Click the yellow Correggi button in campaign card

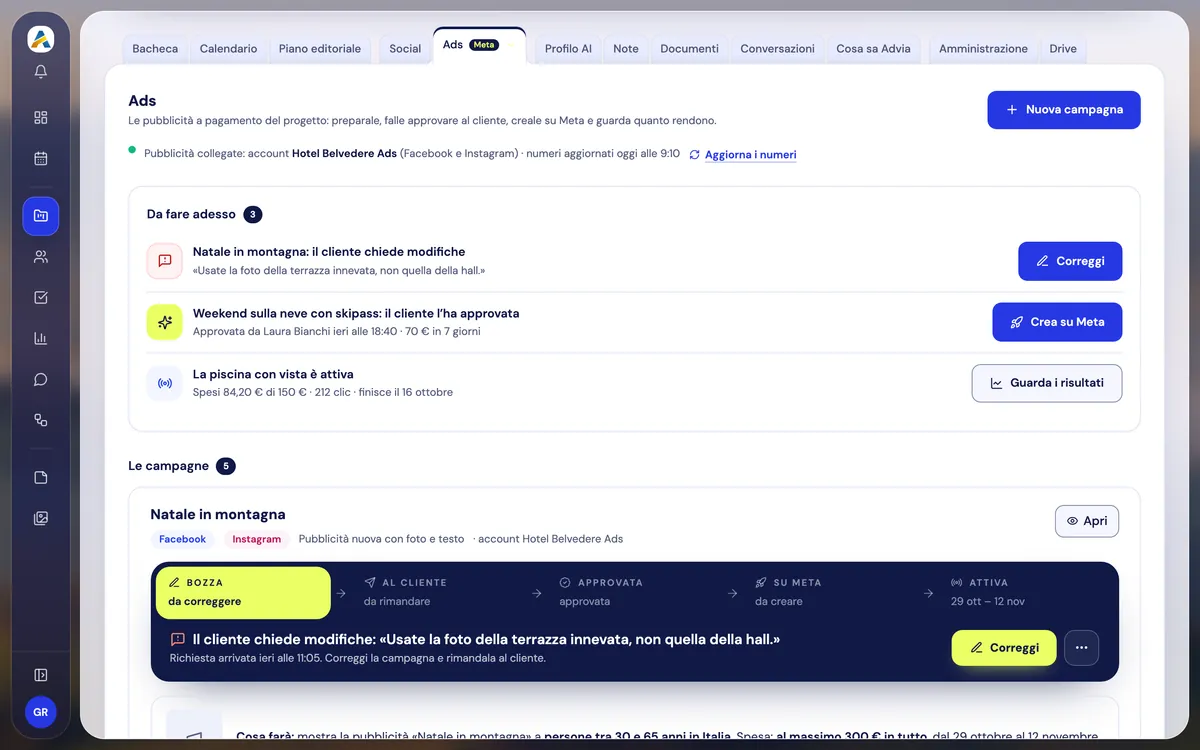click(x=1004, y=648)
